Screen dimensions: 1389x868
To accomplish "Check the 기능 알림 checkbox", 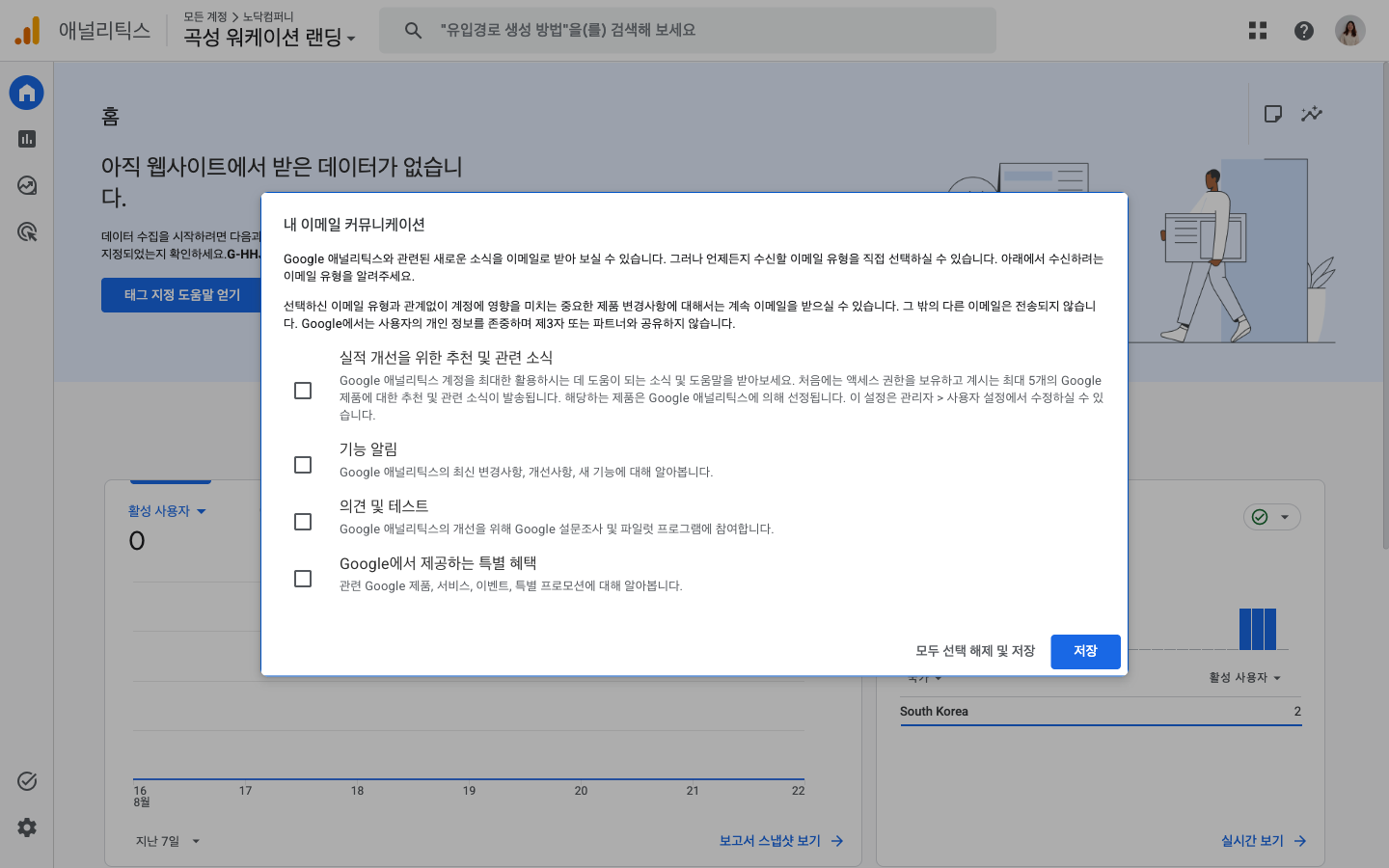I will click(303, 465).
